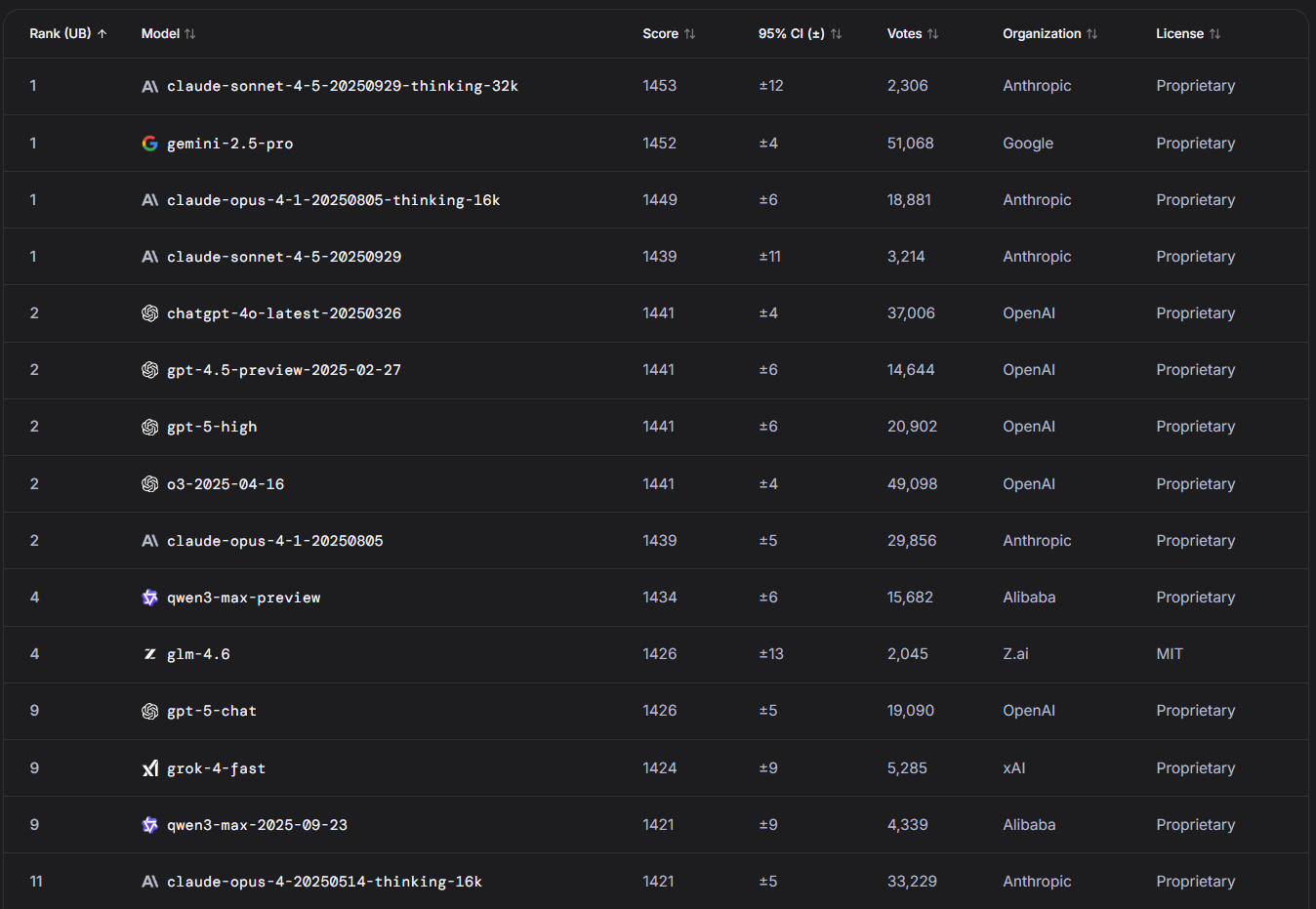Click the sort arrows next to License header
This screenshot has width=1316, height=909.
[x=1215, y=33]
